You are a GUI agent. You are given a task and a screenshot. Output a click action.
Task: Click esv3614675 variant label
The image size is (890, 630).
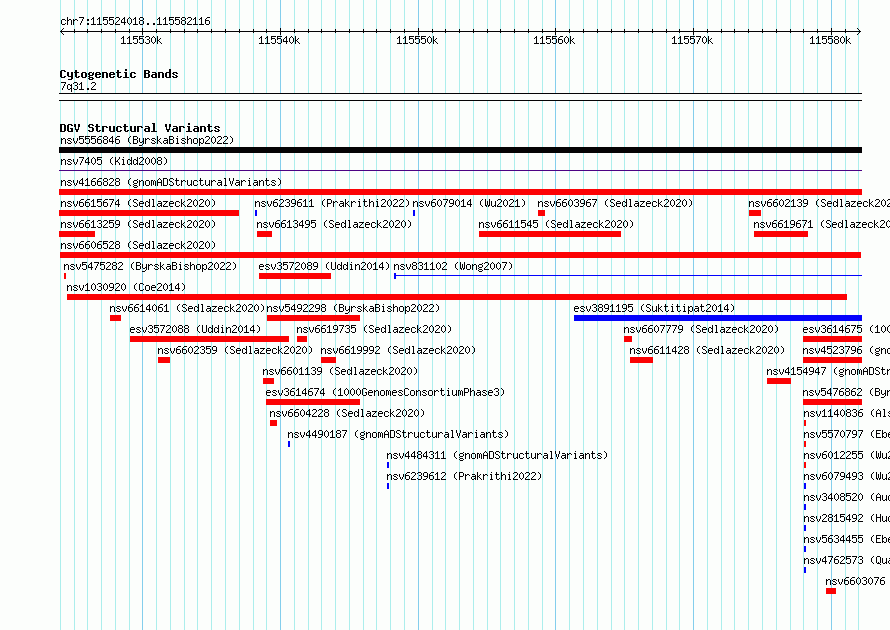click(x=846, y=329)
